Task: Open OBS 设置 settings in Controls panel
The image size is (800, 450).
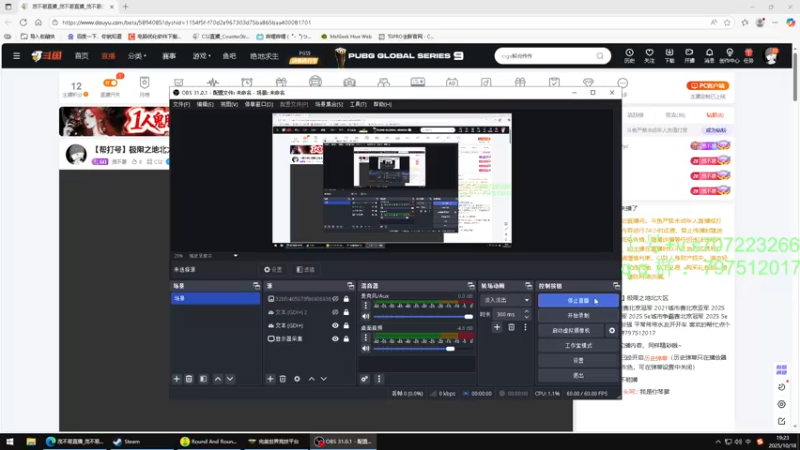Action: (x=578, y=360)
